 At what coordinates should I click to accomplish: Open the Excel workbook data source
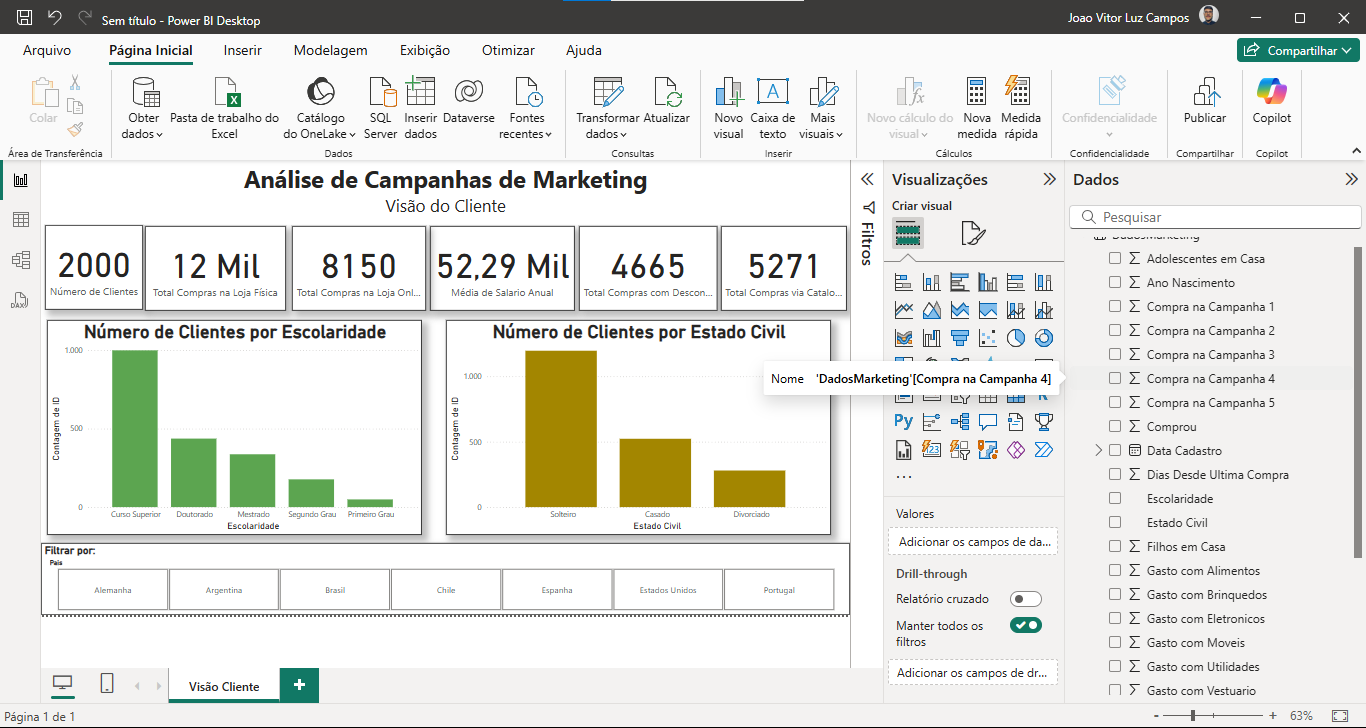point(225,109)
